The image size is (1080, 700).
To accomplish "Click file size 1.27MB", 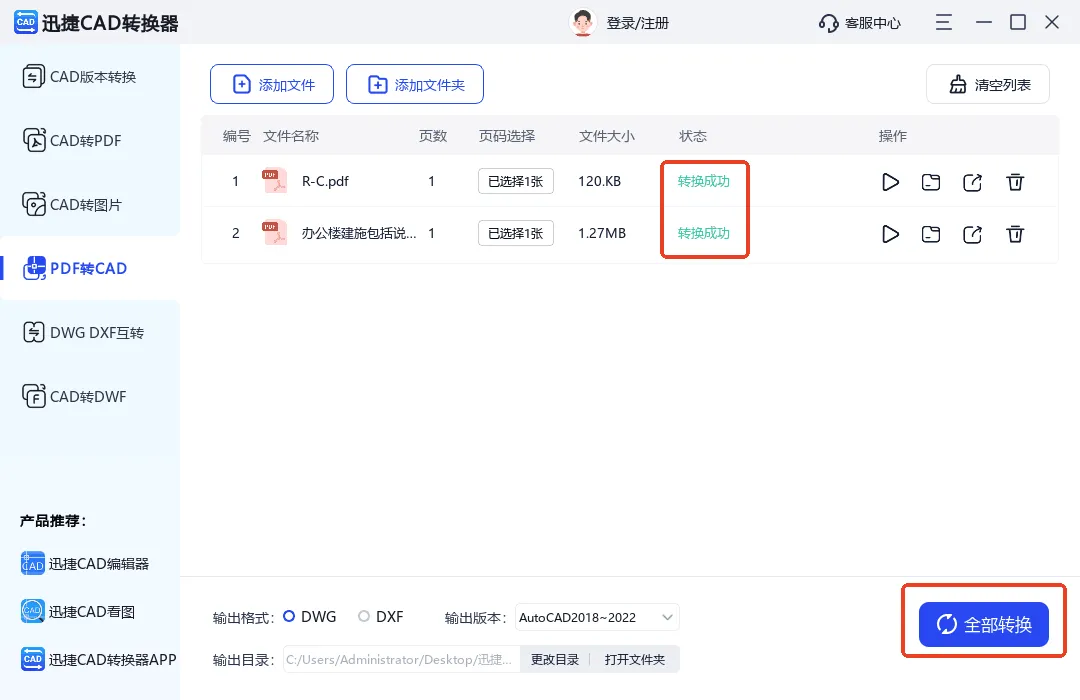I will point(601,233).
